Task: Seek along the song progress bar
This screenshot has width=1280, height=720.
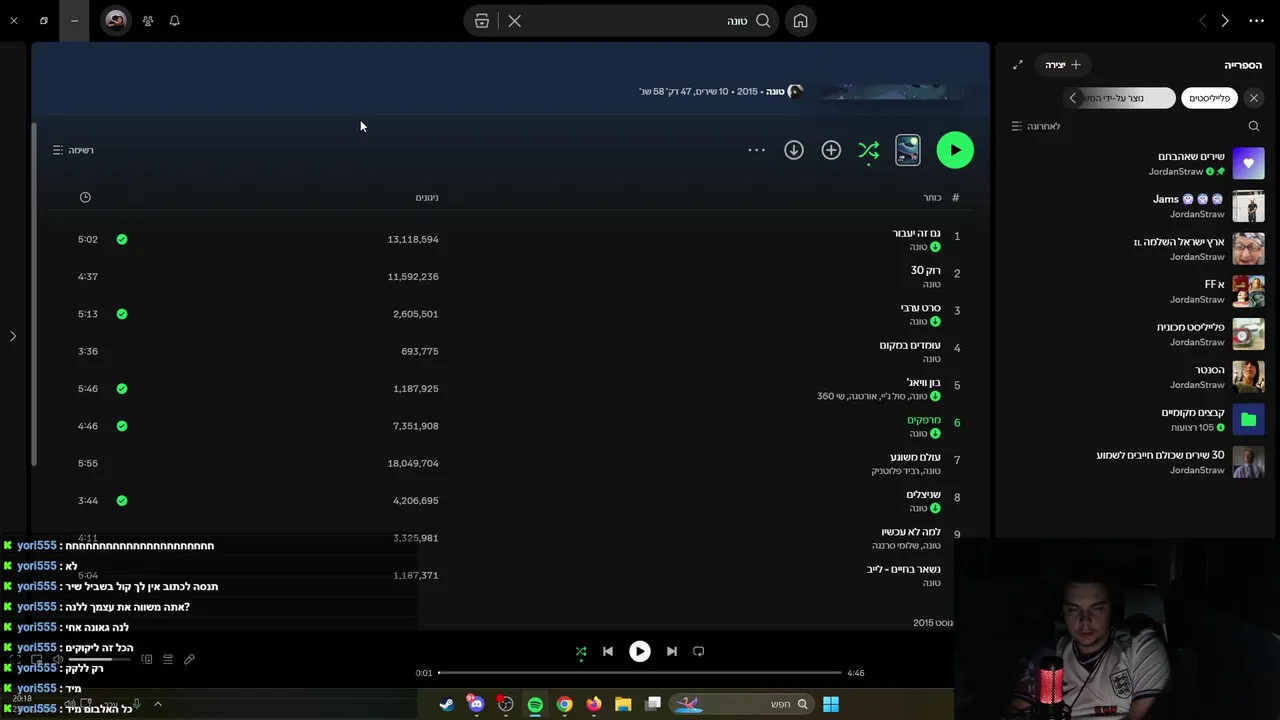Action: (x=640, y=673)
